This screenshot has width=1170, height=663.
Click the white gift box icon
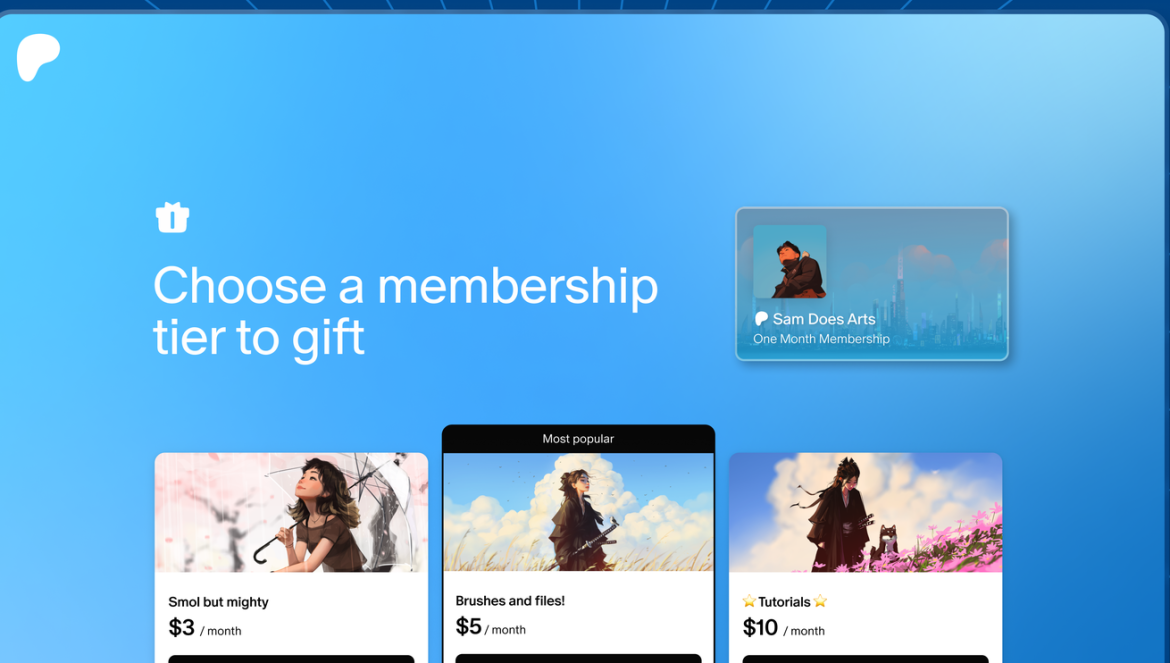click(x=172, y=218)
